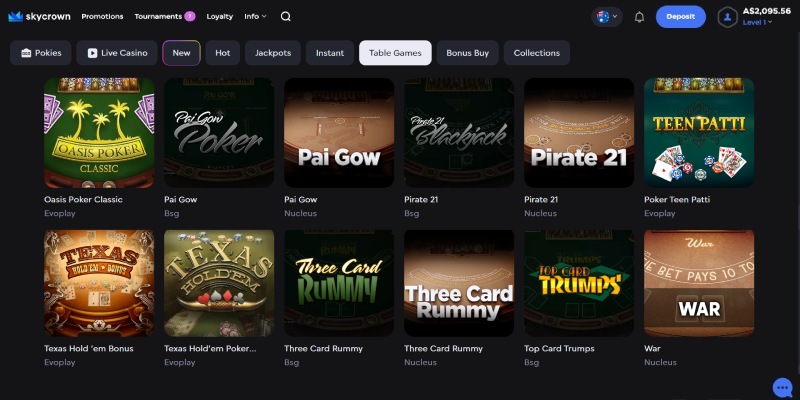The width and height of the screenshot is (800, 400).
Task: Open the Bsg Pai Gow Poker thumbnail
Action: 219,133
